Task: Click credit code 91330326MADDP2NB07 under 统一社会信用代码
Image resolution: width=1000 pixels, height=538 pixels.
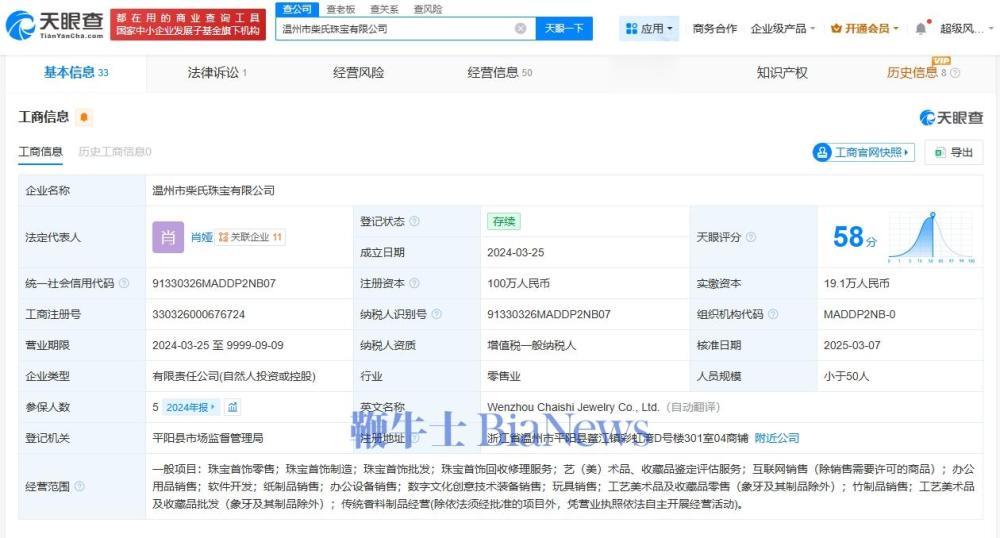Action: 214,283
